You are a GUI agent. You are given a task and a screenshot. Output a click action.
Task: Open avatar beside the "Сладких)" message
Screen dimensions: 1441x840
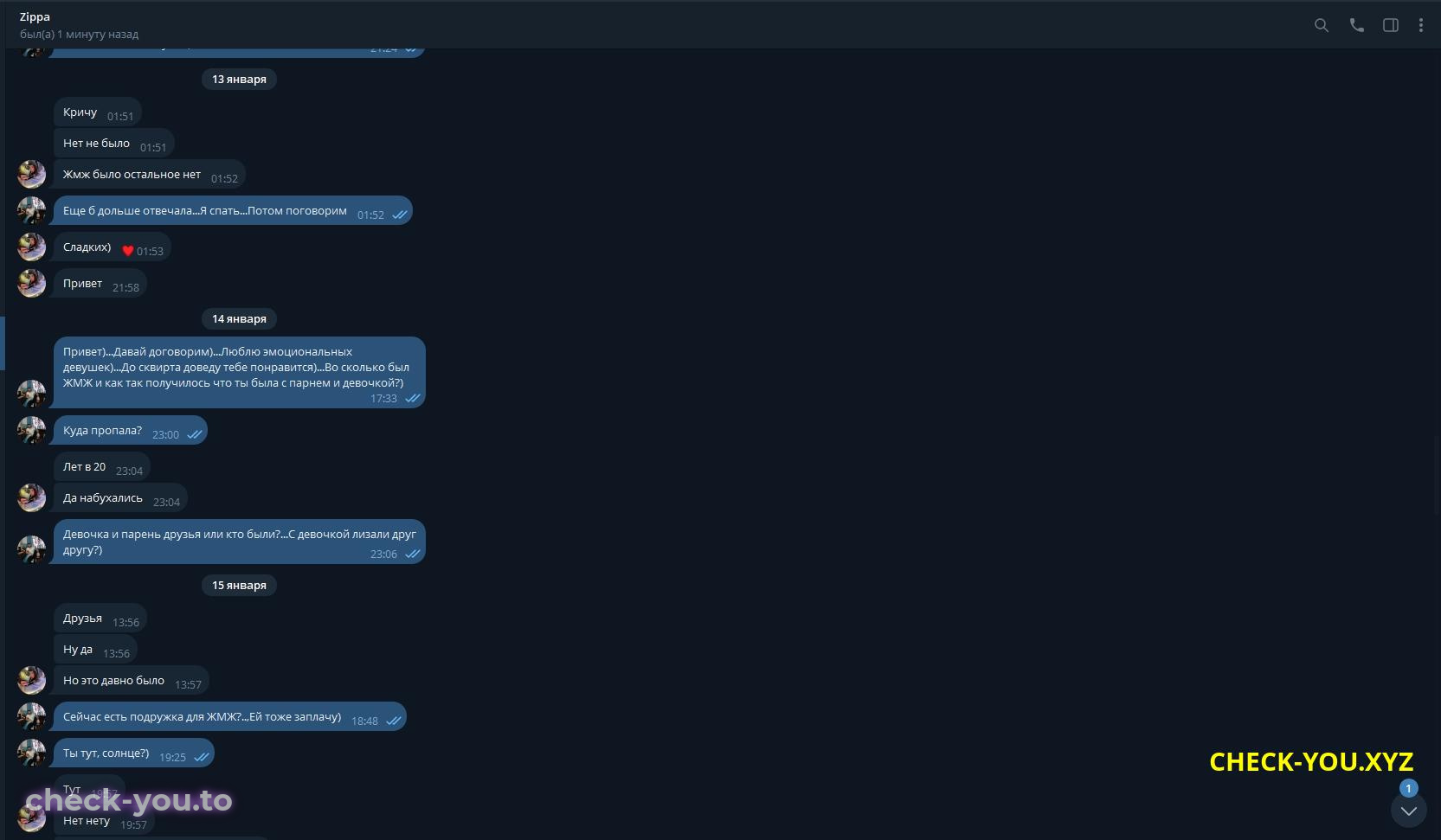[32, 247]
